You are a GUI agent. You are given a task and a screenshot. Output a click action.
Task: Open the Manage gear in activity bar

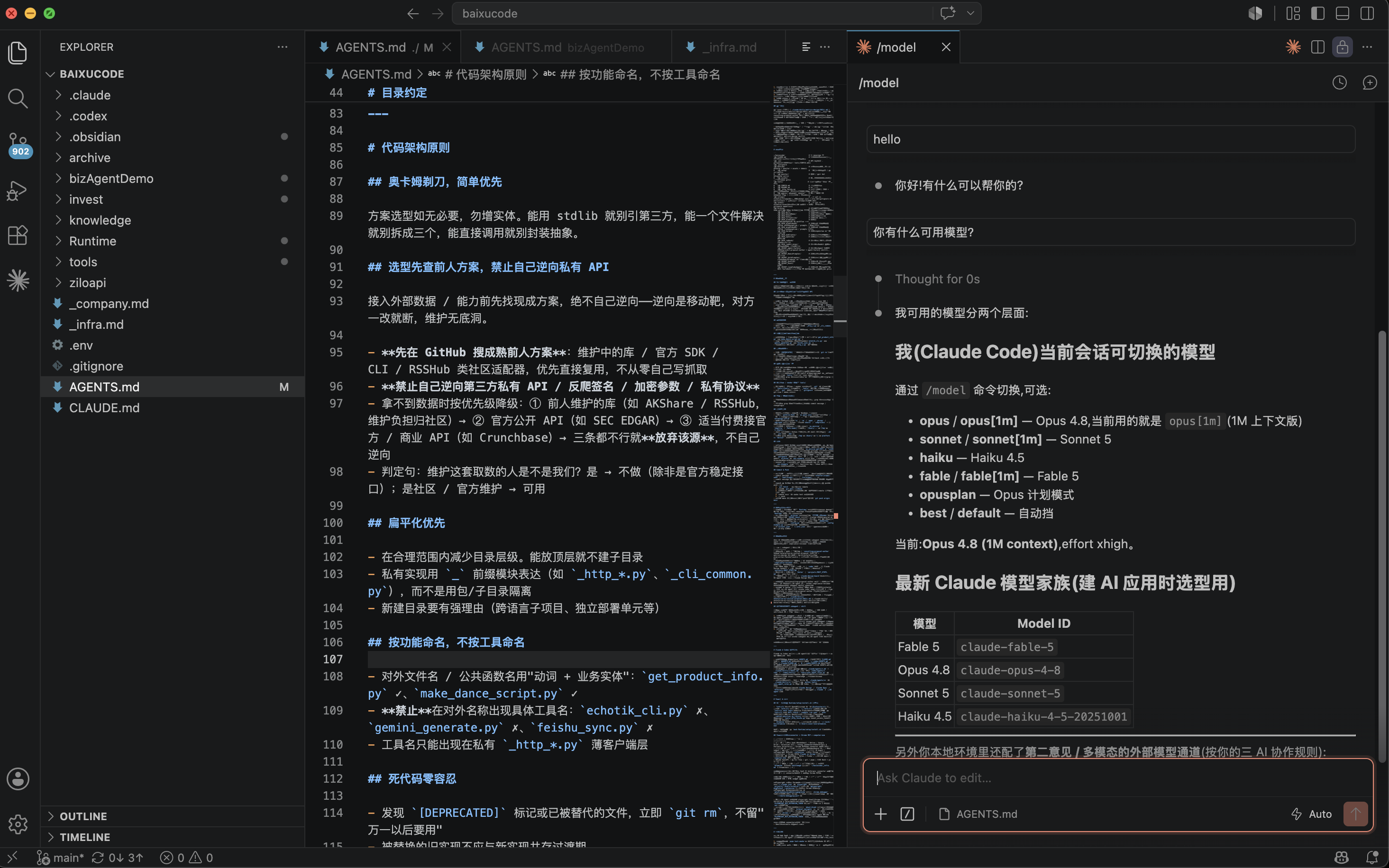18,824
